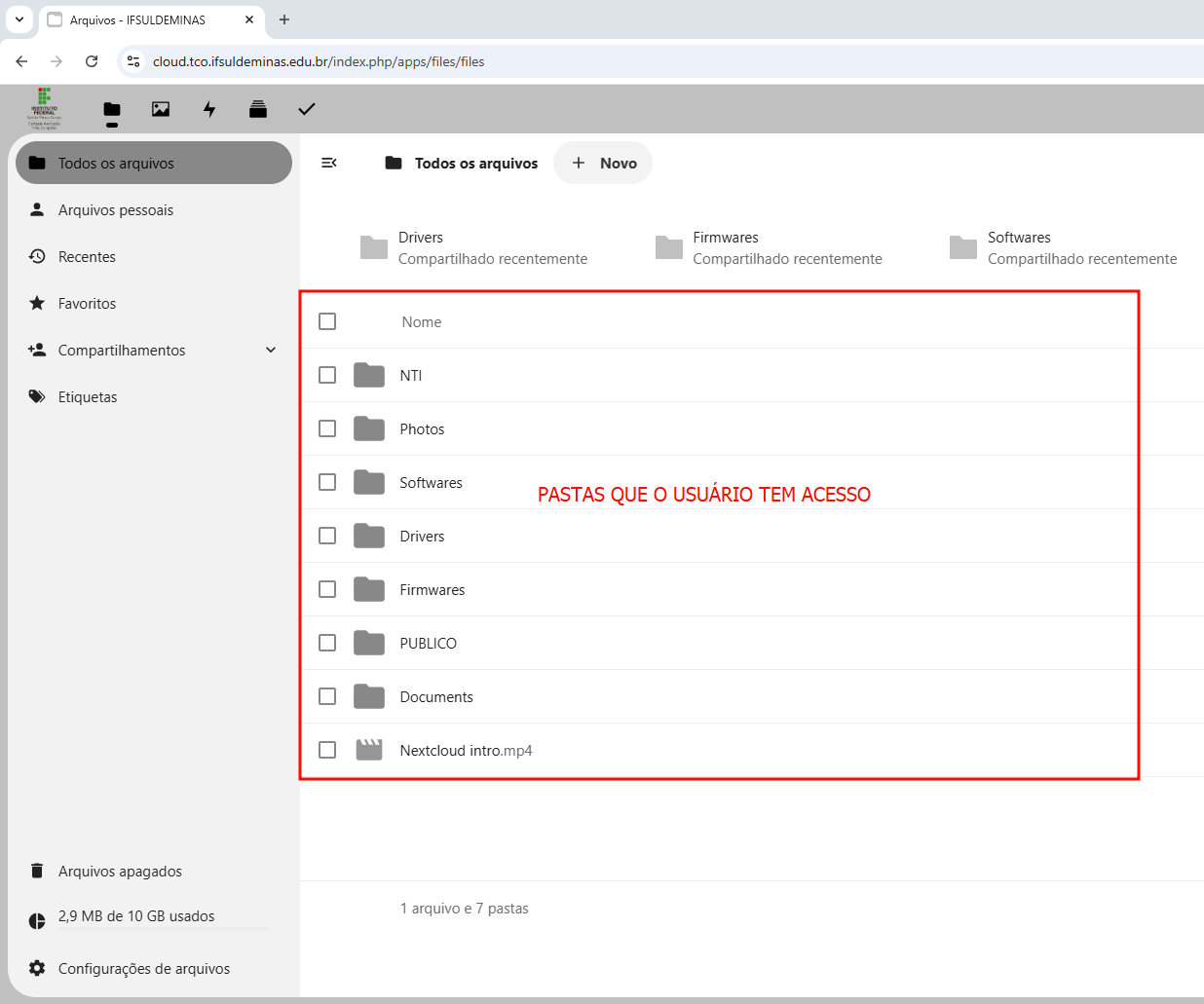
Task: Click the Nextcloud intro video file icon
Action: [x=369, y=750]
